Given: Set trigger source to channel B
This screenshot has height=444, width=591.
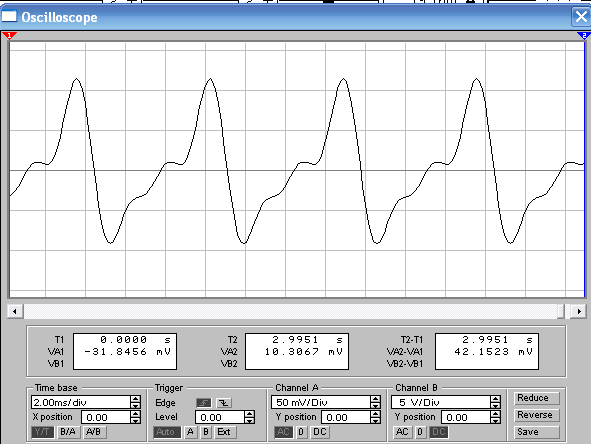Looking at the screenshot, I should (x=206, y=432).
